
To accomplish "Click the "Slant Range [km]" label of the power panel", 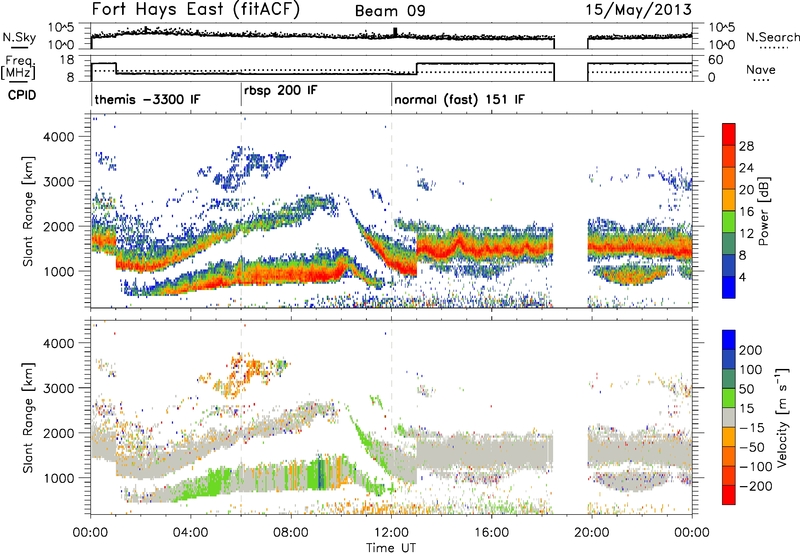I will pos(29,211).
